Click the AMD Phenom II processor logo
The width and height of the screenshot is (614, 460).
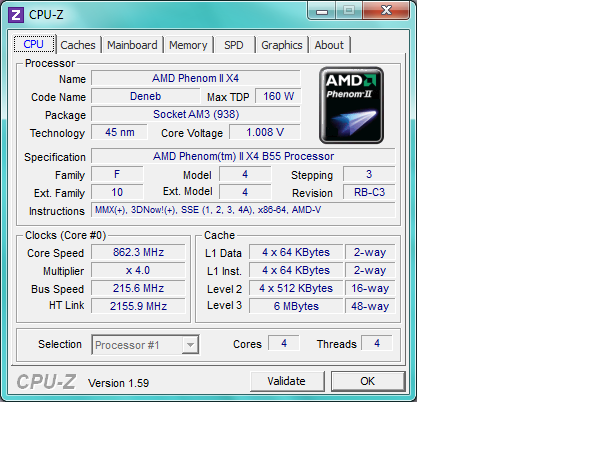(x=351, y=105)
